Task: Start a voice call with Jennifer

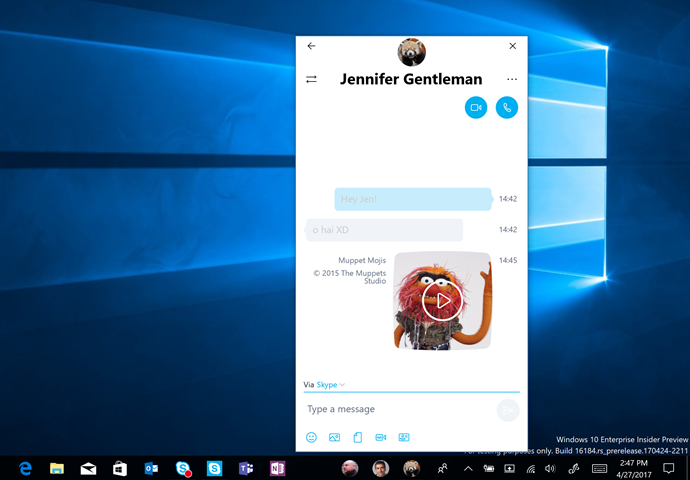Action: (x=506, y=107)
